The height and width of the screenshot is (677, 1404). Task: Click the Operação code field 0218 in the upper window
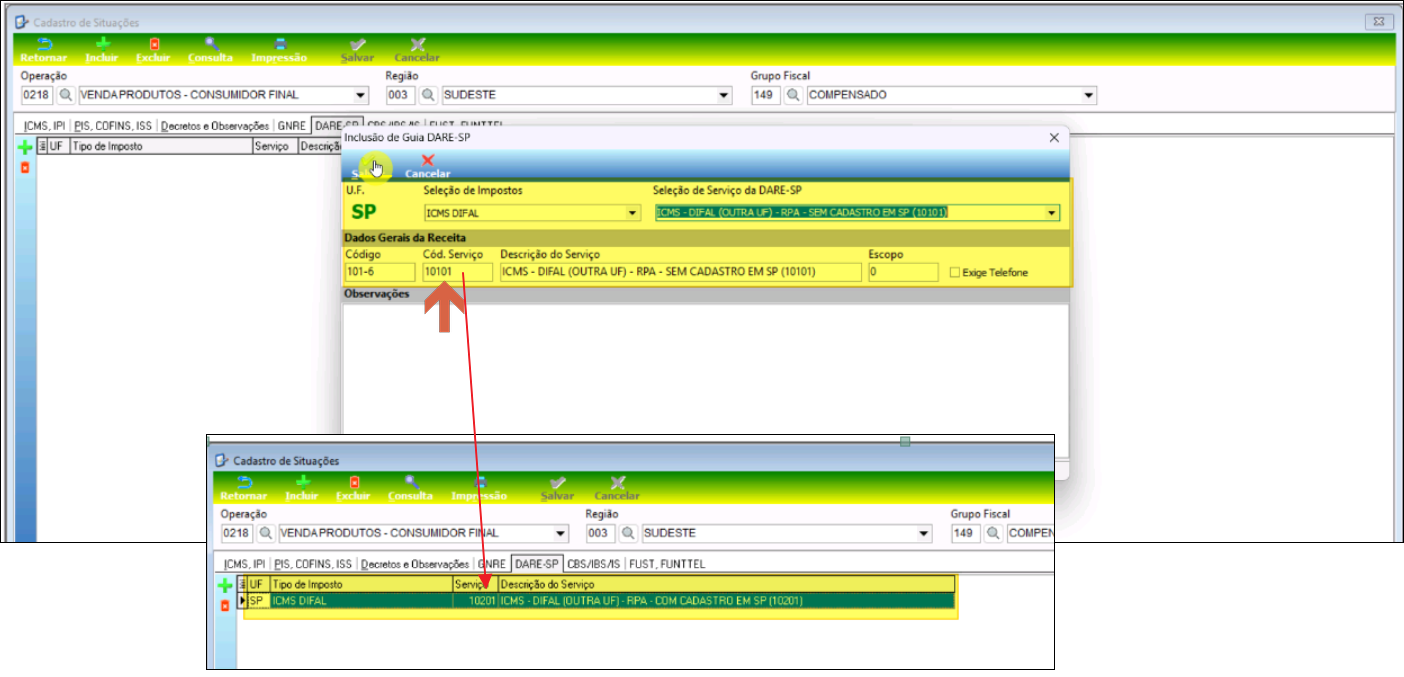(x=38, y=95)
